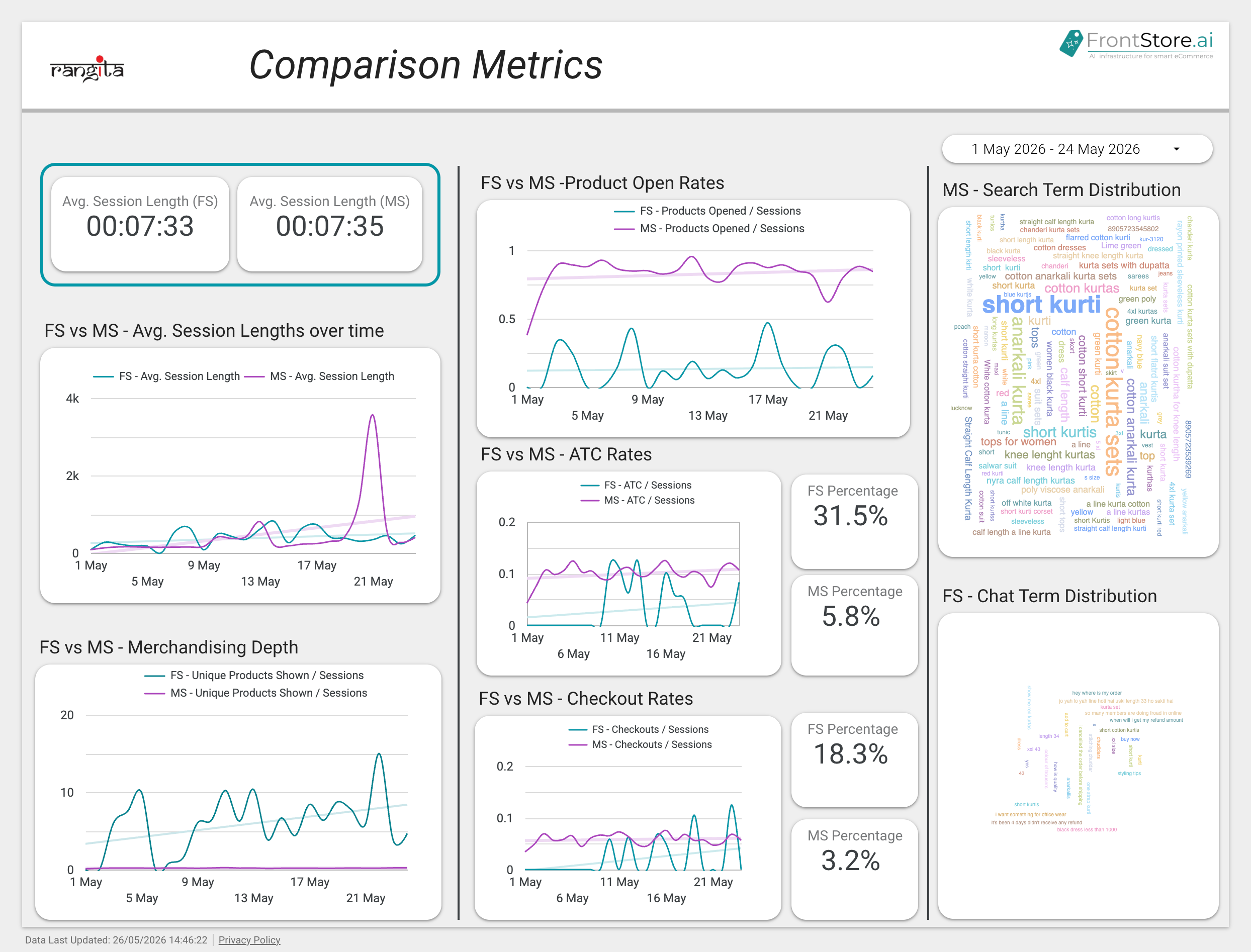Click 'Data Last Updated' timestamp text
Screen dimensions: 1251x952
pyautogui.click(x=116, y=939)
